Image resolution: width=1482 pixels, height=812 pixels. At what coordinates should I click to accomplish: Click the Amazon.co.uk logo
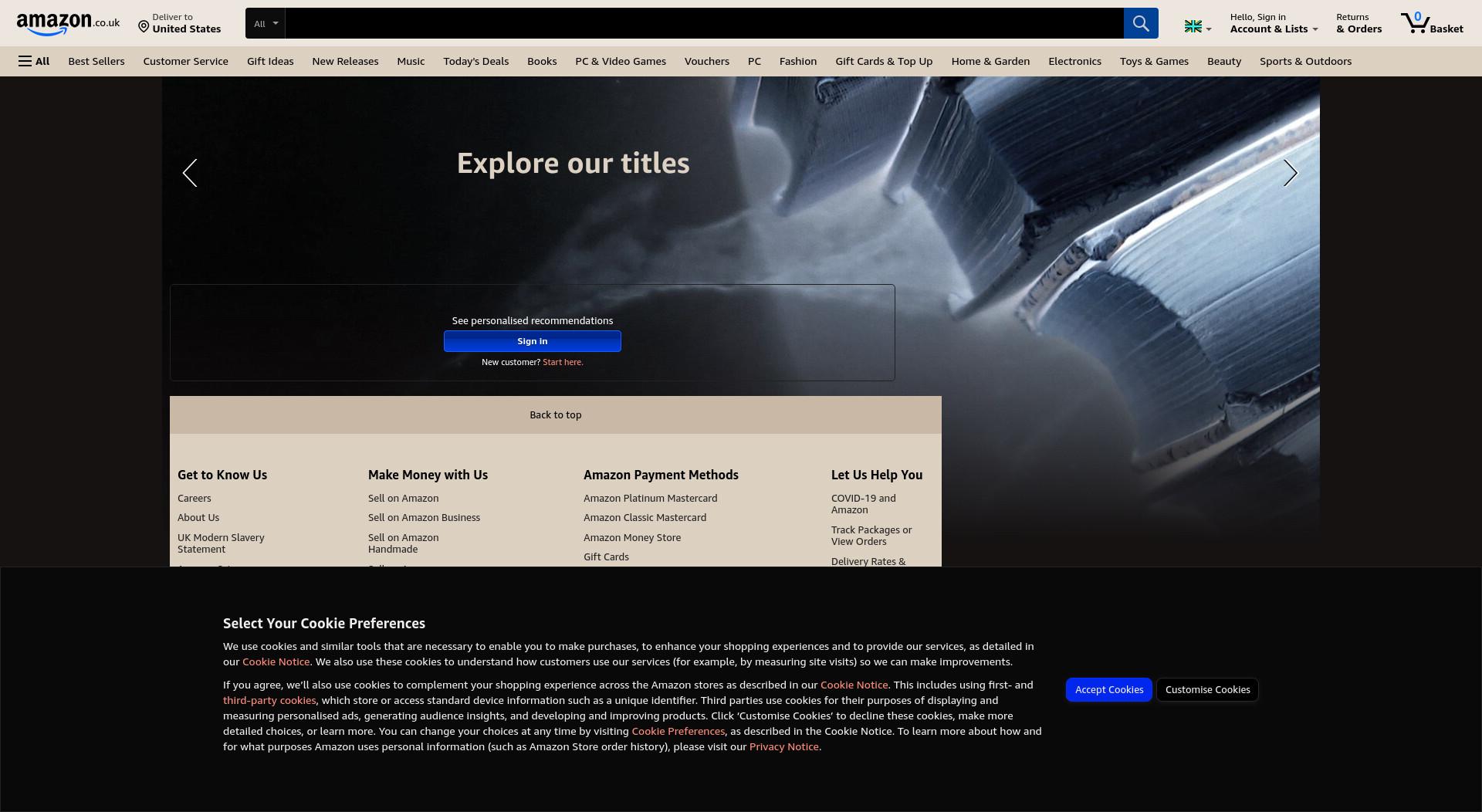(x=68, y=23)
